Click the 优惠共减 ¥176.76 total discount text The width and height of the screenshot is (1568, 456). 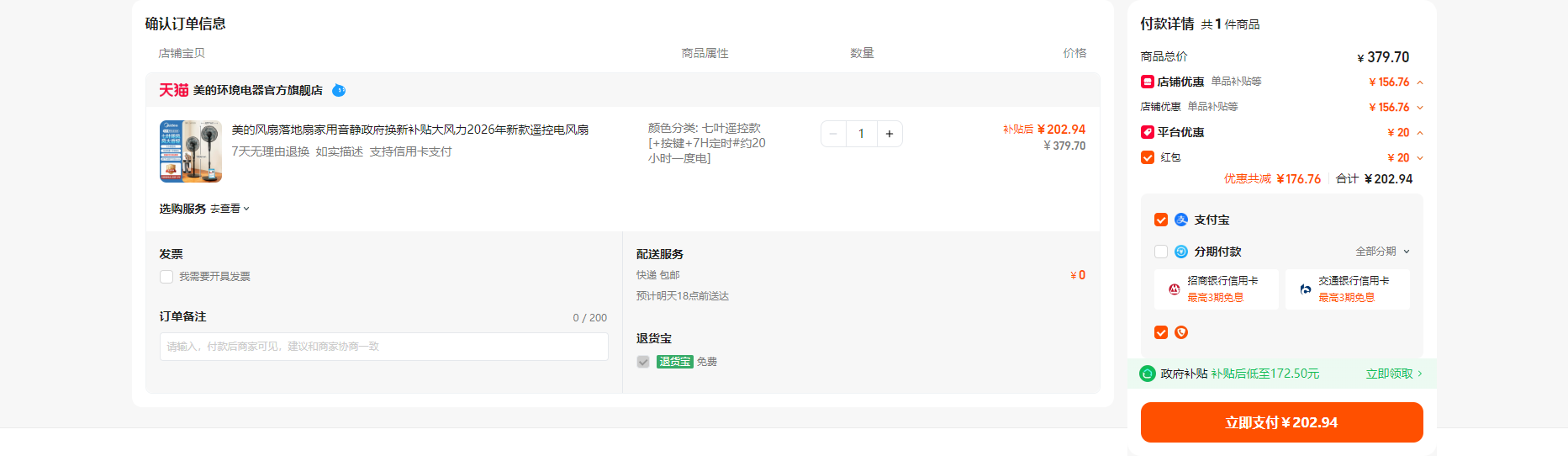point(1273,179)
